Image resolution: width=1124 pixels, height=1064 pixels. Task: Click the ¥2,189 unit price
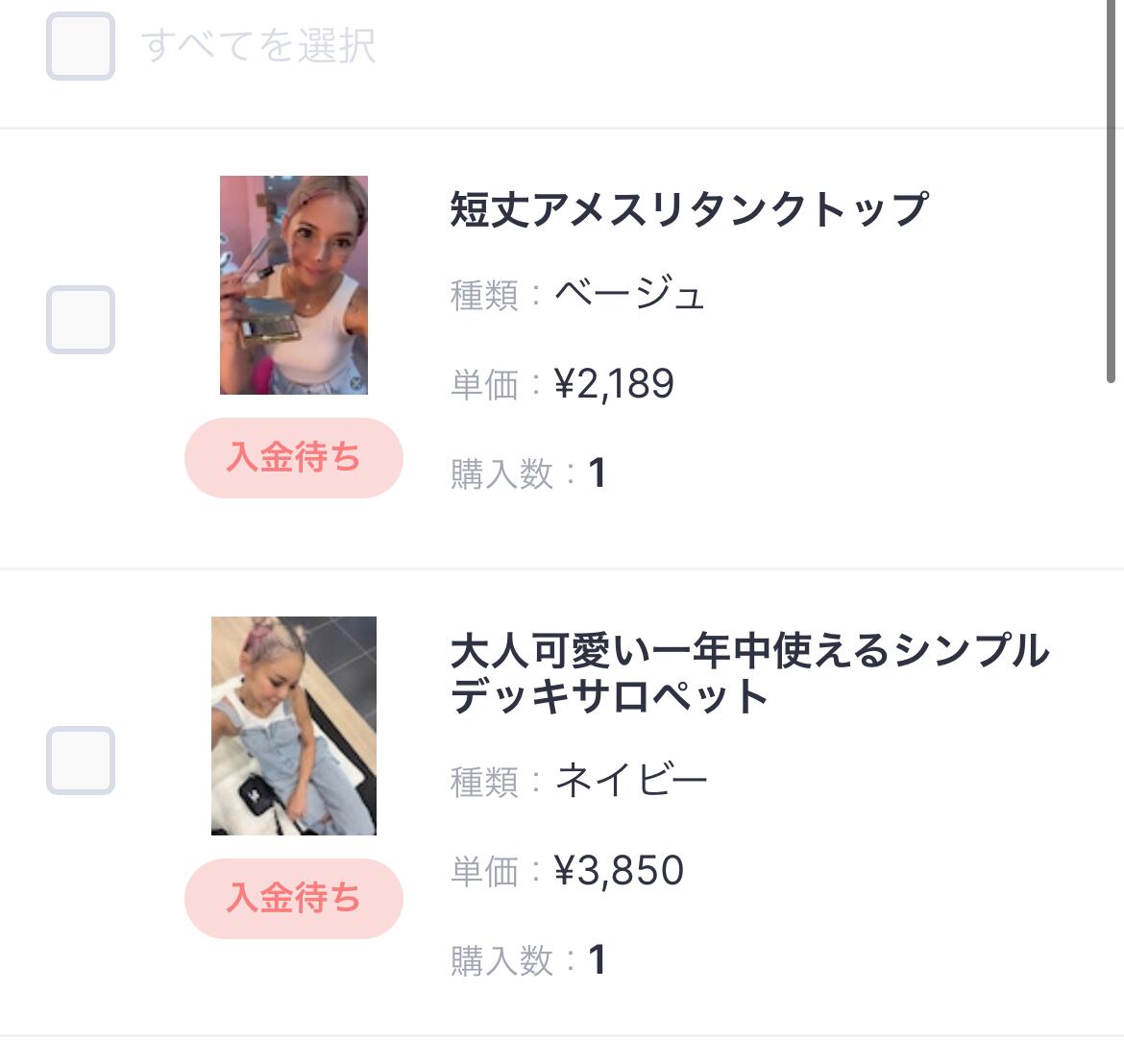(x=614, y=384)
